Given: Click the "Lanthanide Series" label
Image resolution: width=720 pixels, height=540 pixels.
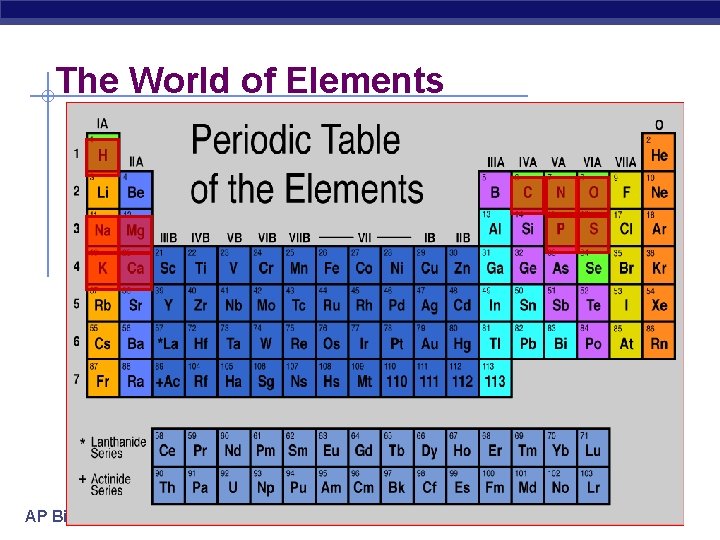Looking at the screenshot, I should tap(118, 447).
